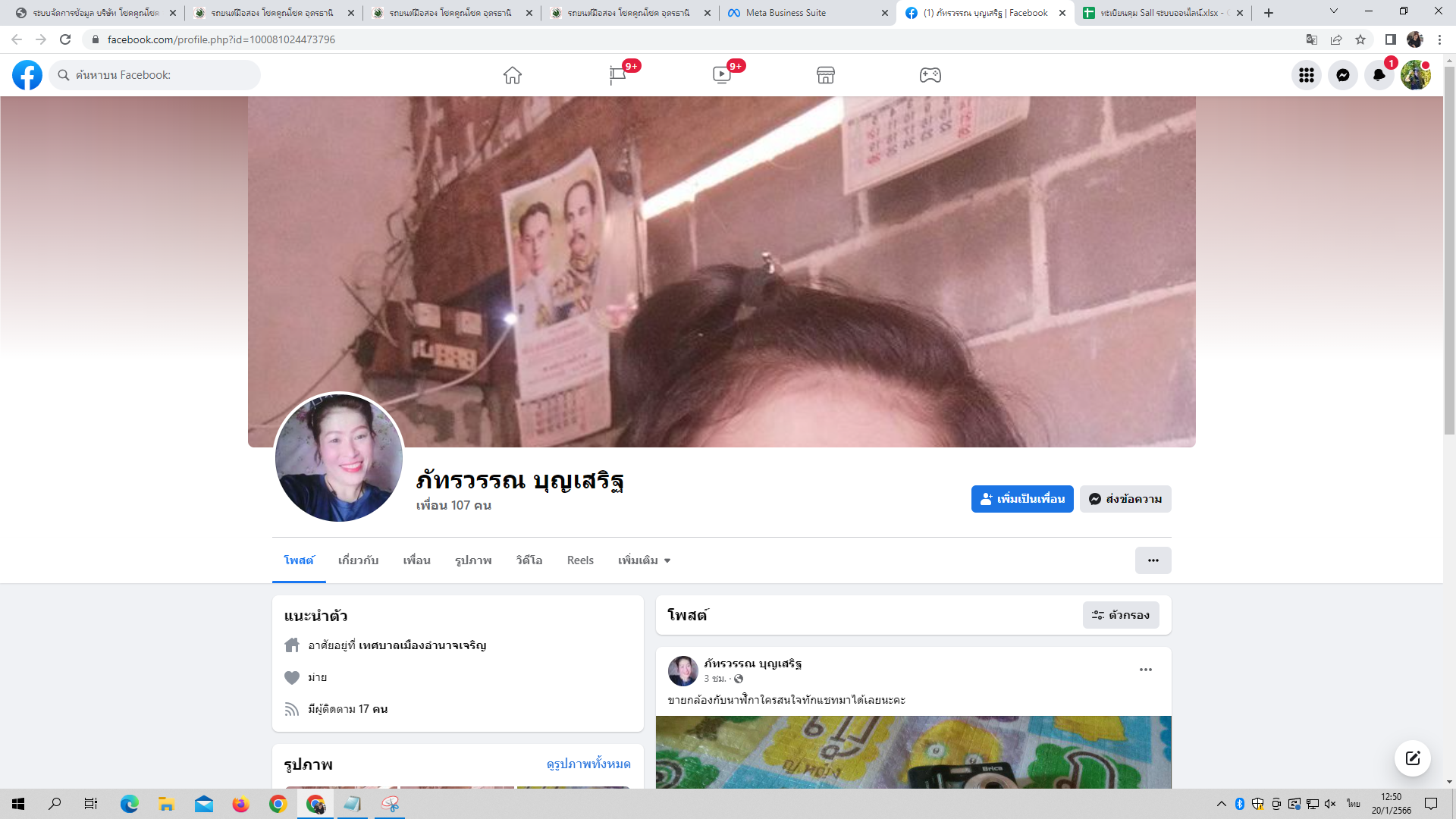Open profile three-dot options menu

click(1153, 560)
